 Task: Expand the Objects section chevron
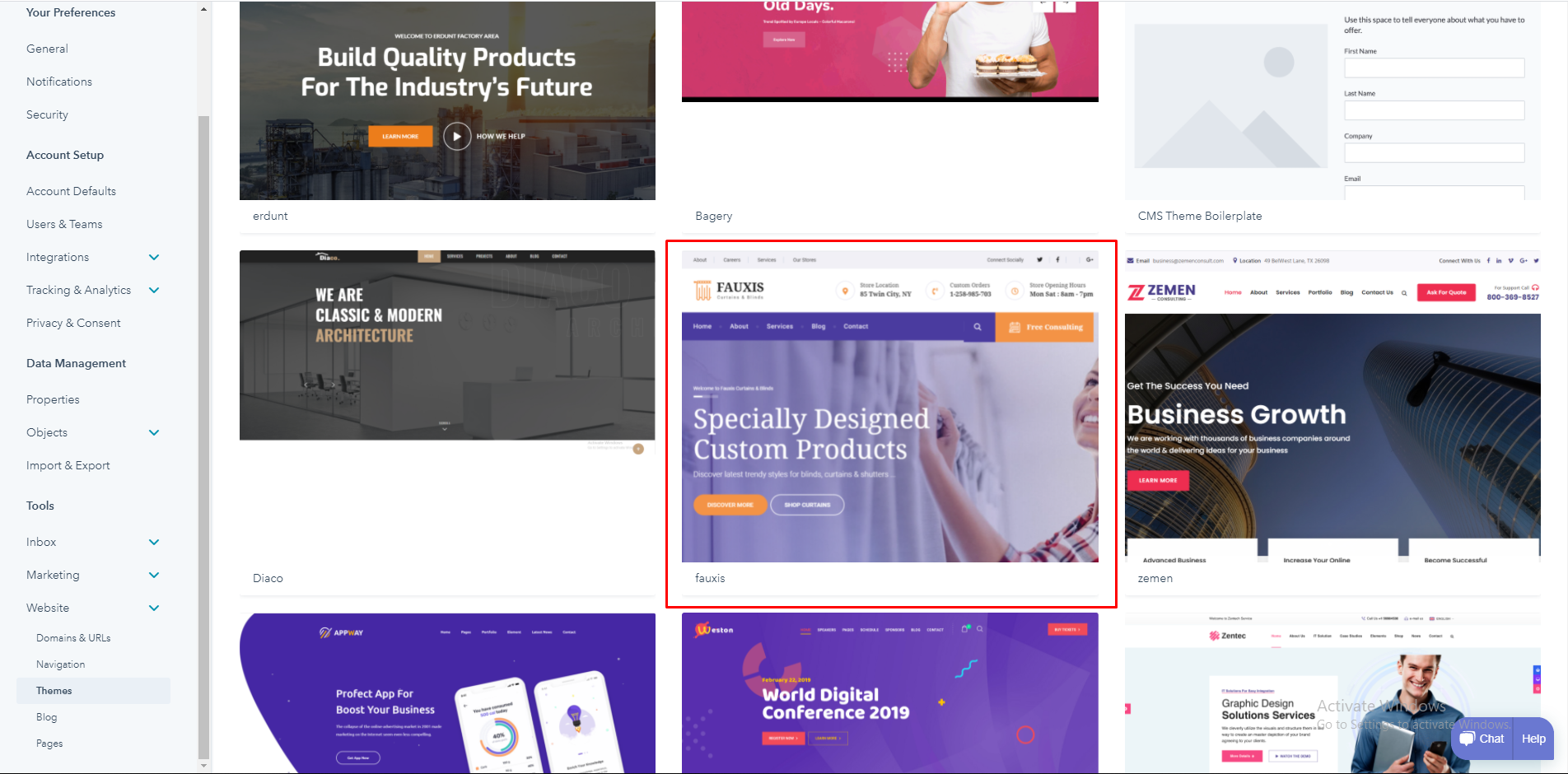pyautogui.click(x=154, y=432)
